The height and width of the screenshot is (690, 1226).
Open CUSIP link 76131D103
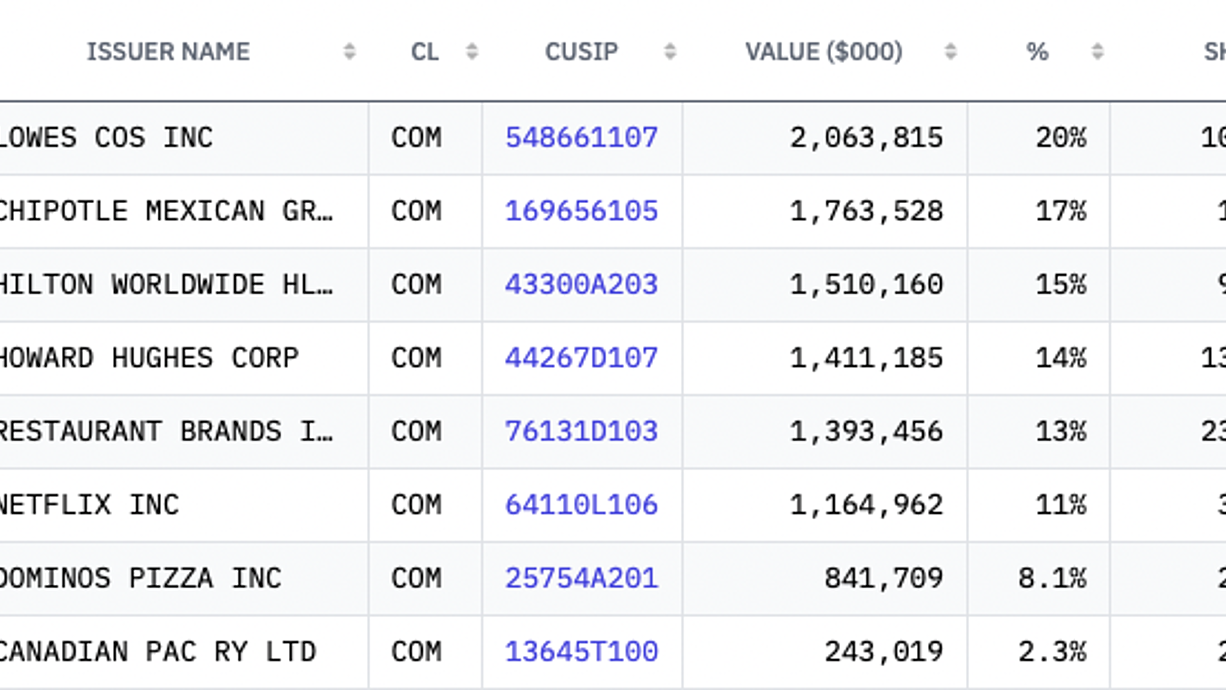click(582, 432)
